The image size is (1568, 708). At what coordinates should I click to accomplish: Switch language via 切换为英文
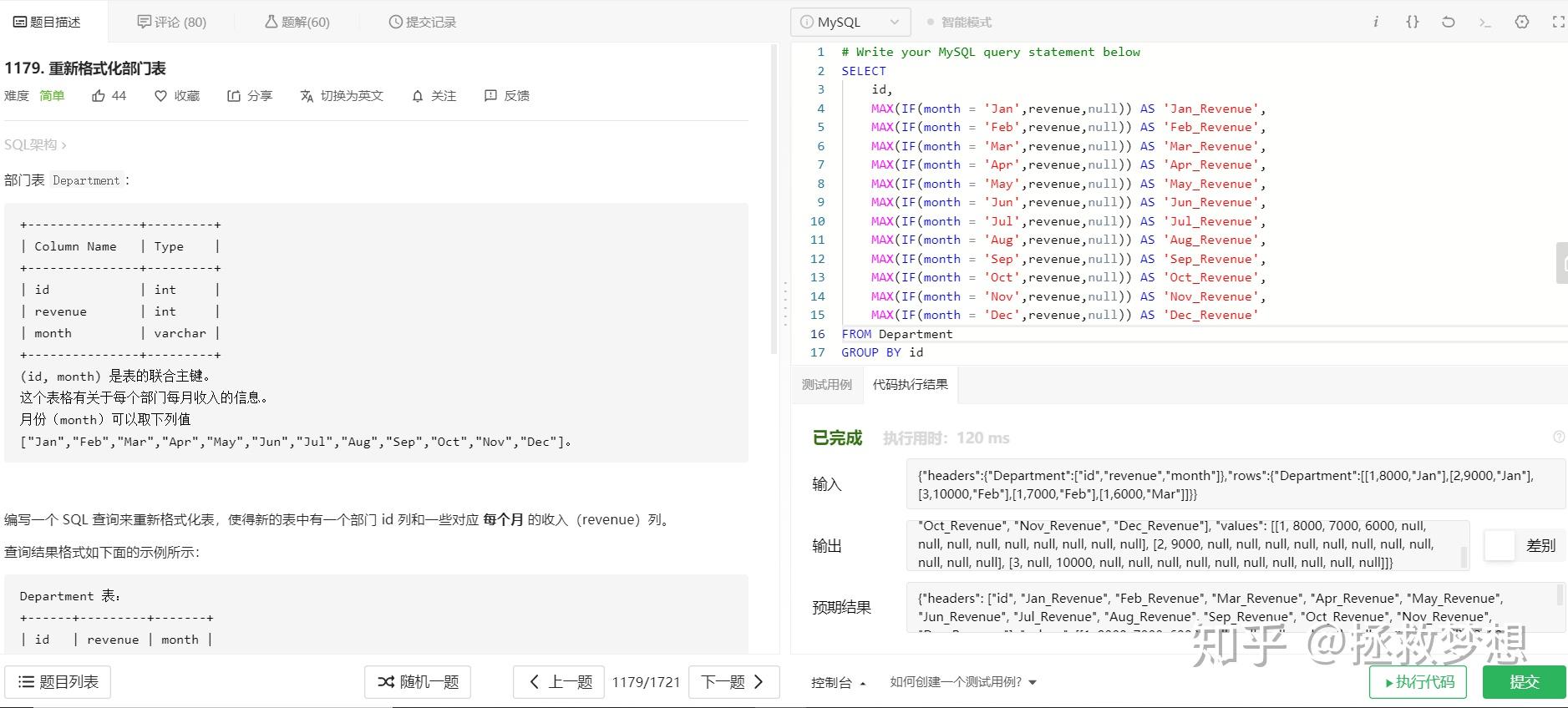tap(342, 96)
